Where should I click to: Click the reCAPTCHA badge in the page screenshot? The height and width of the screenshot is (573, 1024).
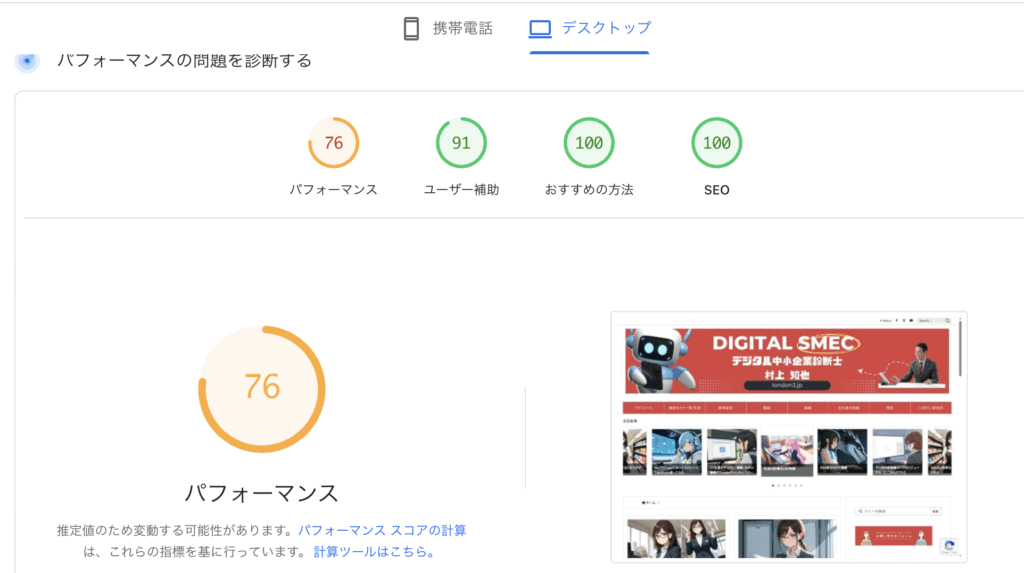(949, 546)
